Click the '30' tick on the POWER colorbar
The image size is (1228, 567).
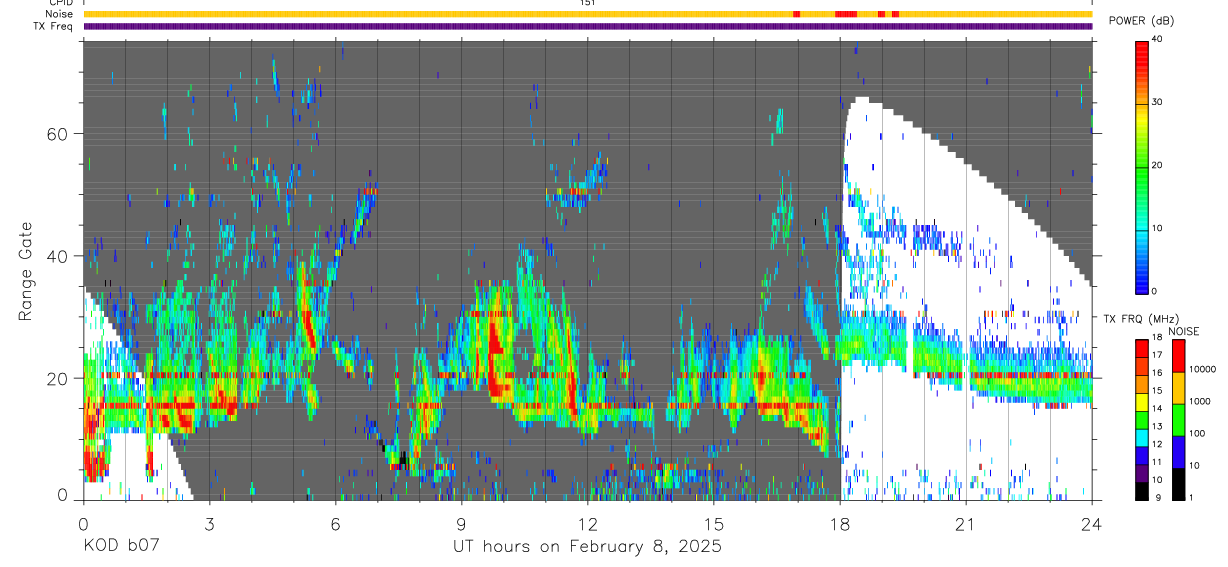tap(1158, 103)
